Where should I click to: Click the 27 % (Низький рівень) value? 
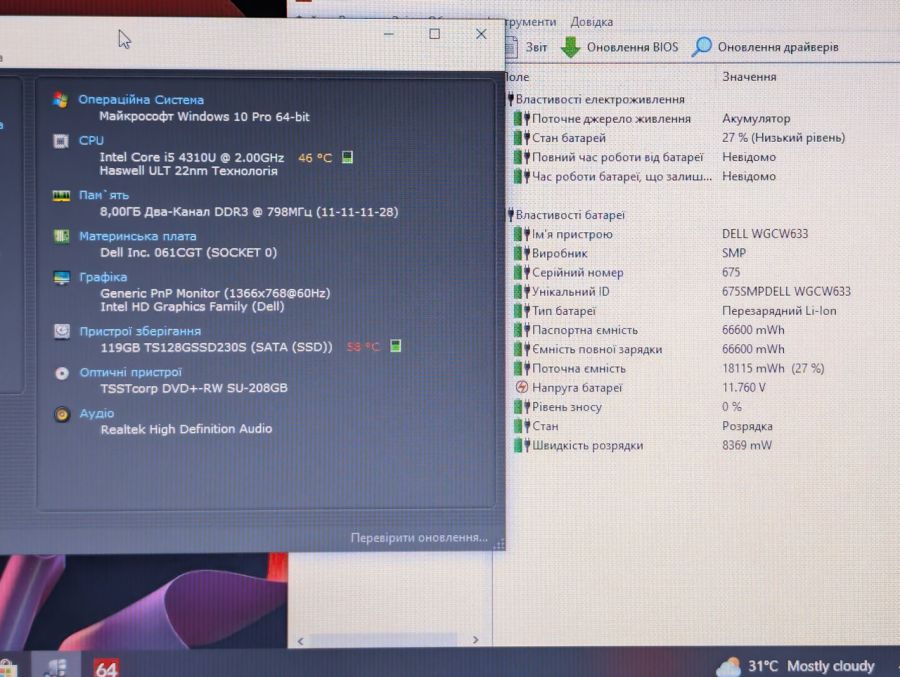click(x=783, y=138)
